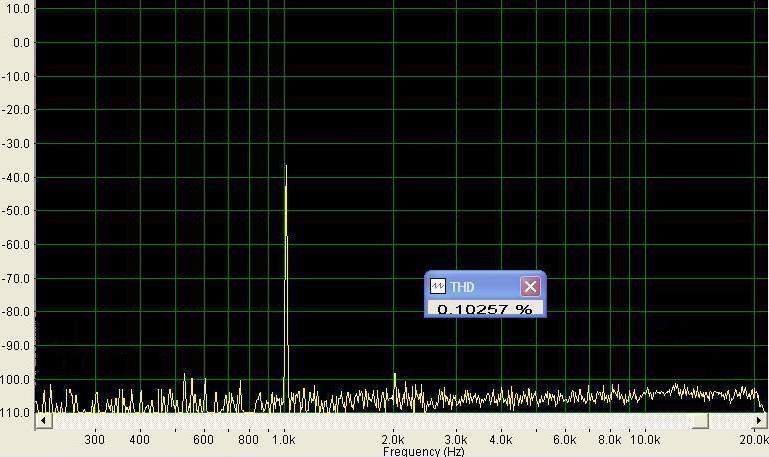Close the THD readout window
The width and height of the screenshot is (769, 457).
click(x=530, y=286)
